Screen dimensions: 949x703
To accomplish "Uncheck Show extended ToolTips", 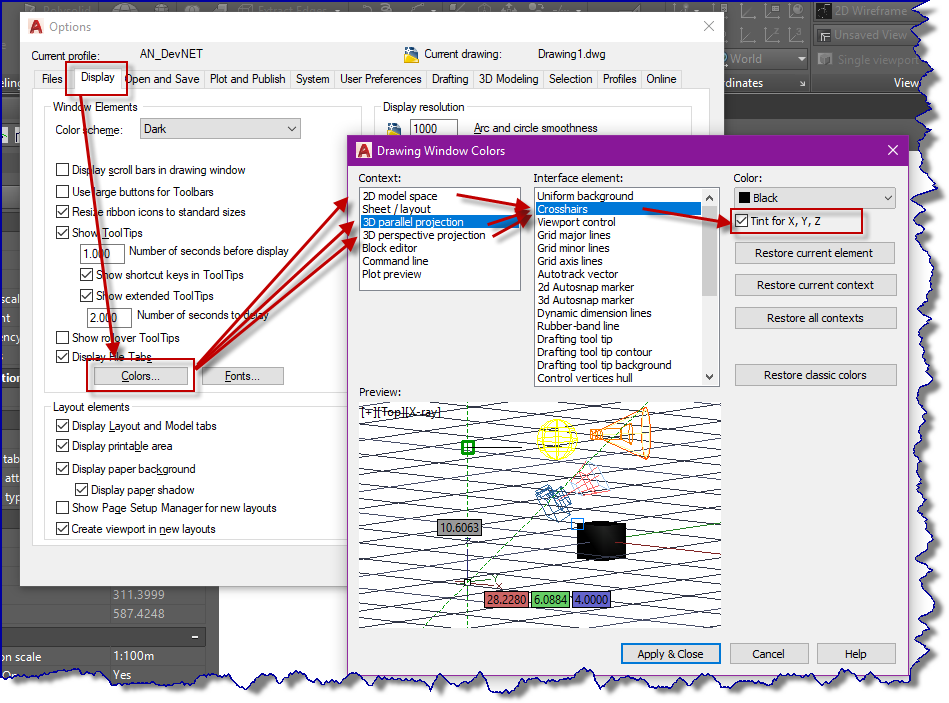I will click(x=88, y=295).
